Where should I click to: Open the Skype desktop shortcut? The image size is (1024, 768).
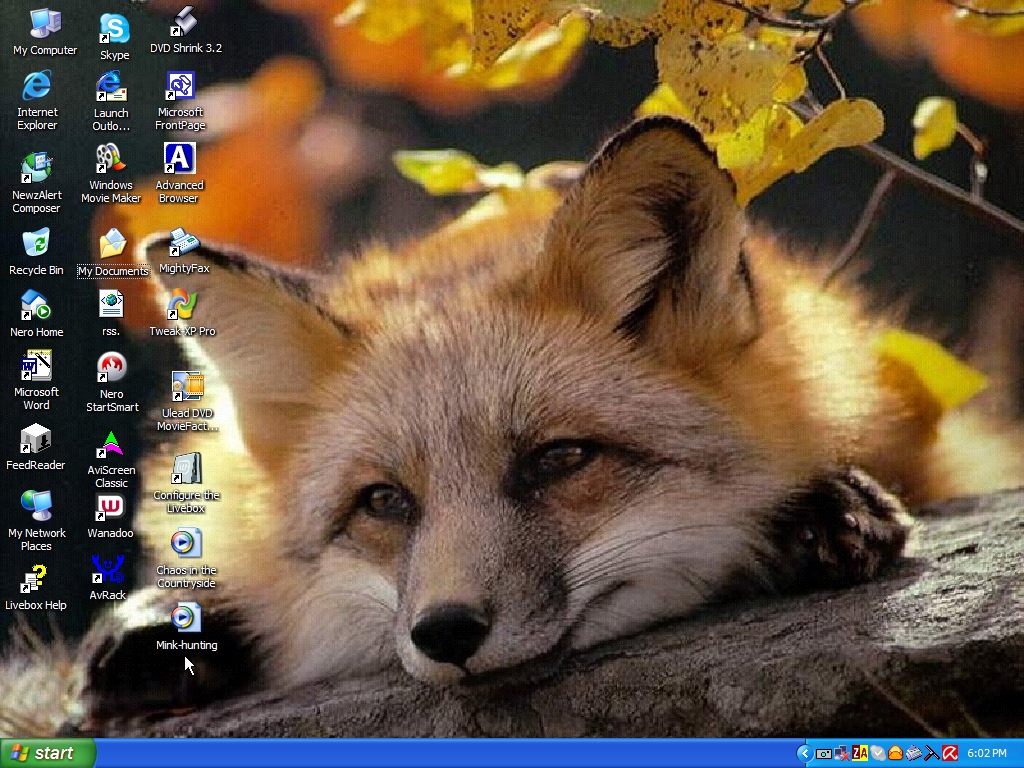click(114, 29)
